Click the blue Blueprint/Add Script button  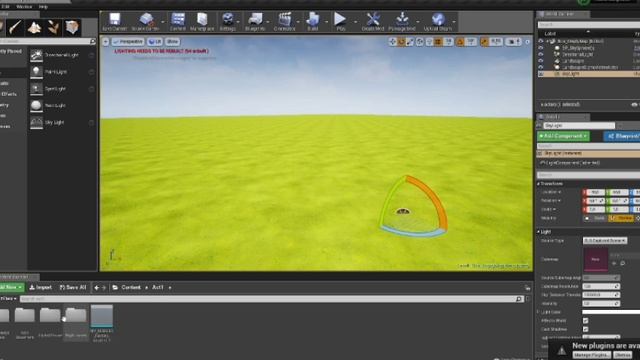coord(622,136)
